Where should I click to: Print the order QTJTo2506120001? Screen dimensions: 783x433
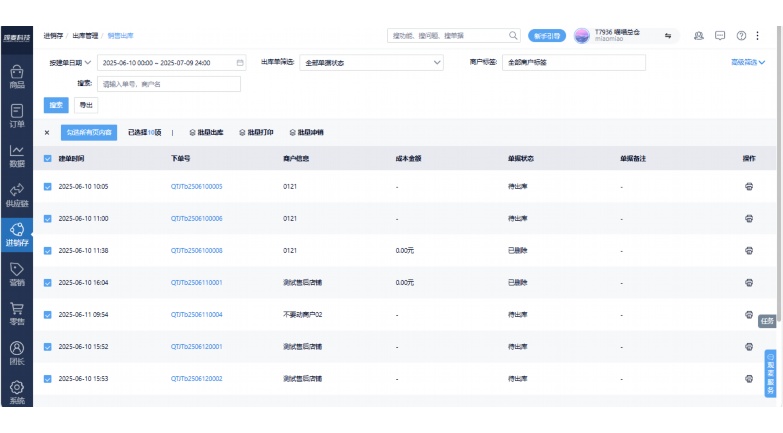(749, 346)
